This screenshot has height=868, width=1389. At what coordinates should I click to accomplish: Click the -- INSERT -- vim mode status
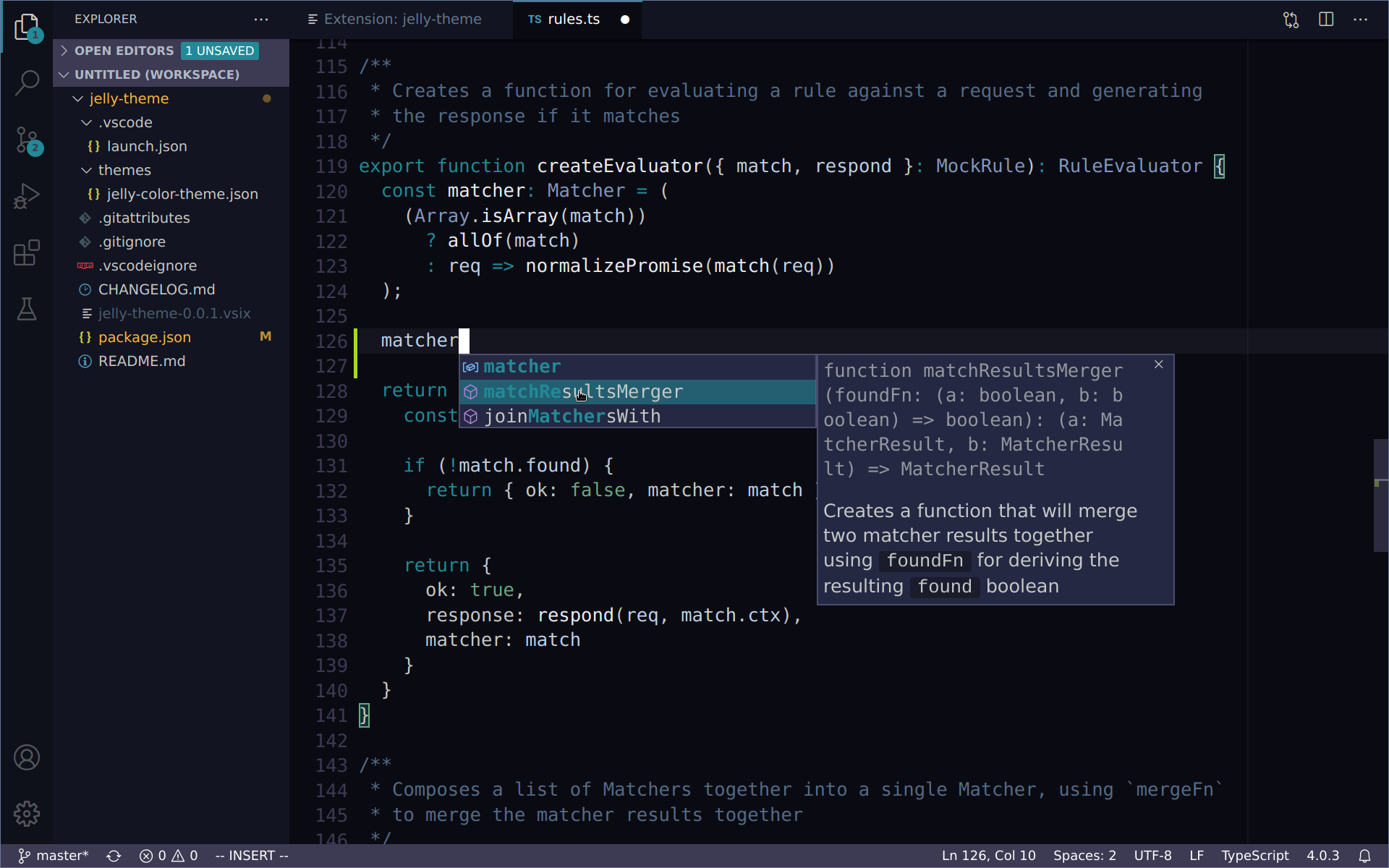coord(252,856)
